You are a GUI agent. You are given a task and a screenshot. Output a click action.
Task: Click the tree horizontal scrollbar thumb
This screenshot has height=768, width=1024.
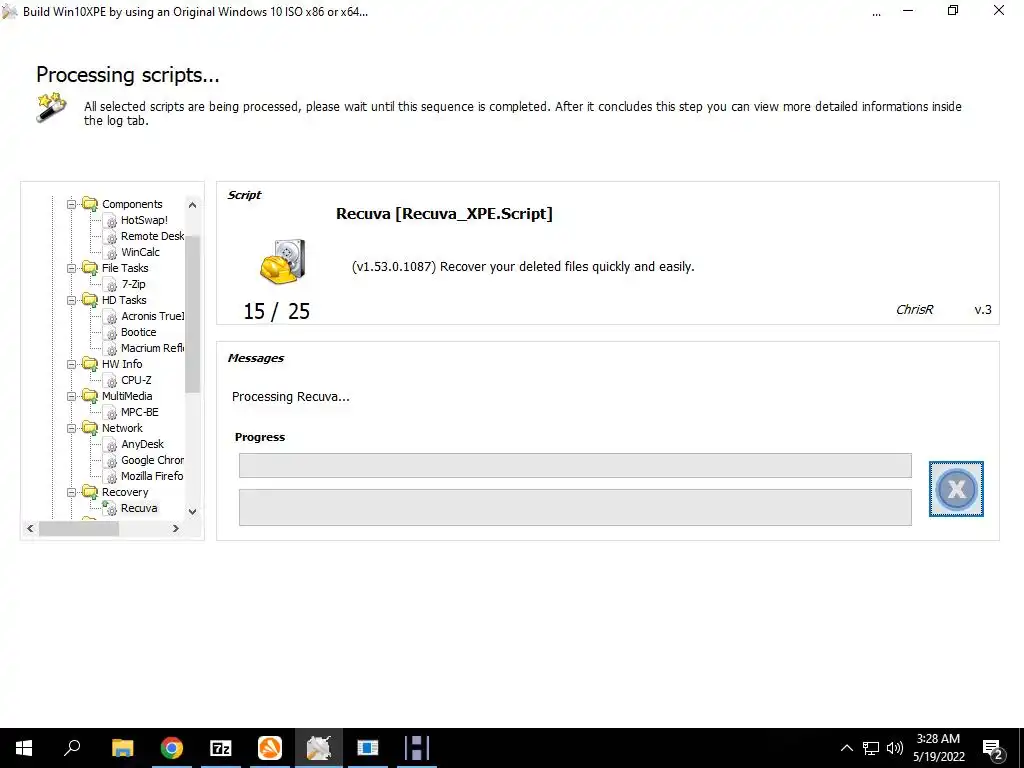[79, 528]
